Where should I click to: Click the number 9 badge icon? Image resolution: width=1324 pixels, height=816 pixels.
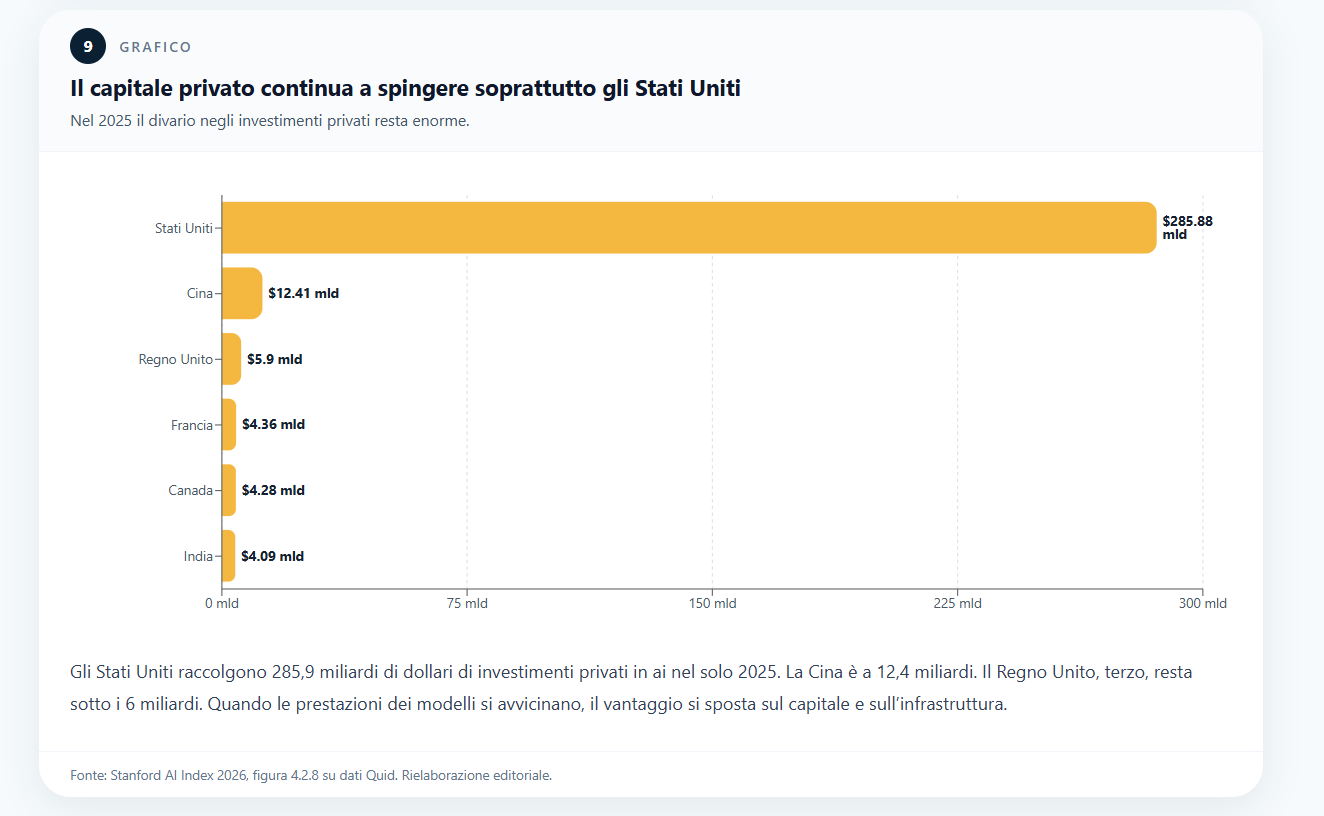coord(88,47)
